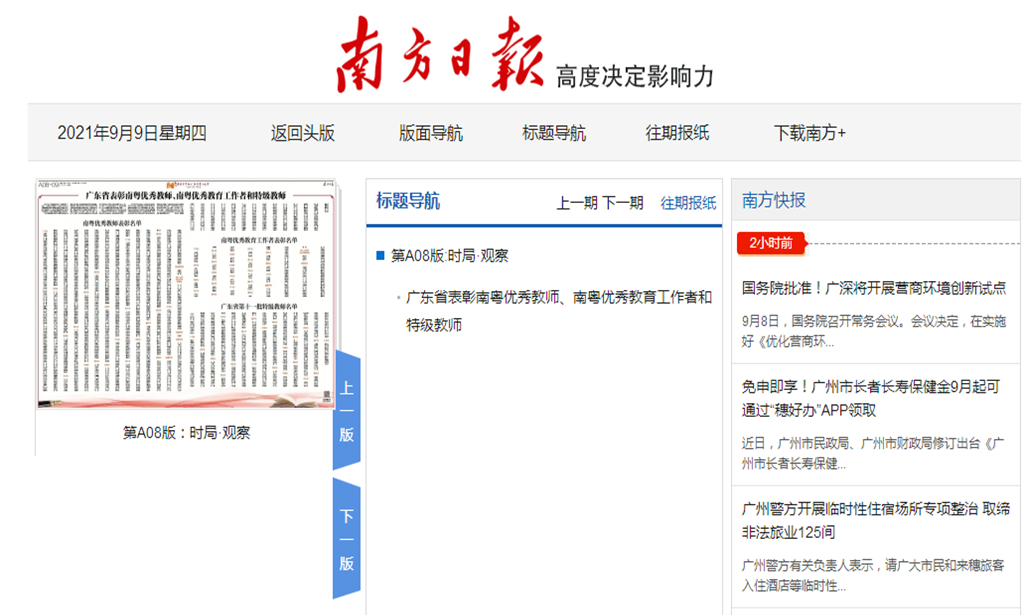The image size is (1024, 615).
Task: Go to the previous page with 上一版
Action: (x=347, y=411)
